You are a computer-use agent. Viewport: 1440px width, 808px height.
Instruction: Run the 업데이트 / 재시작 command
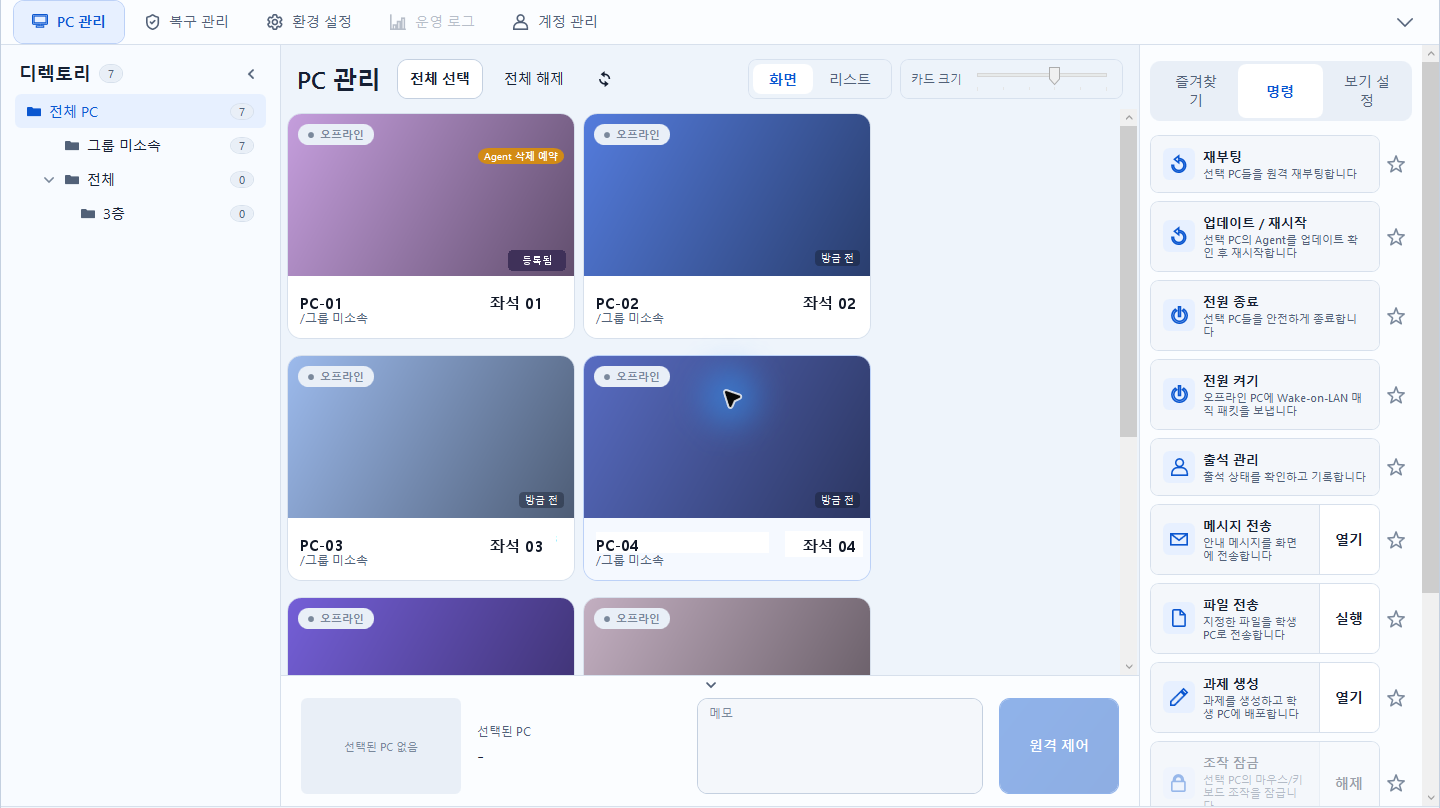click(1265, 237)
